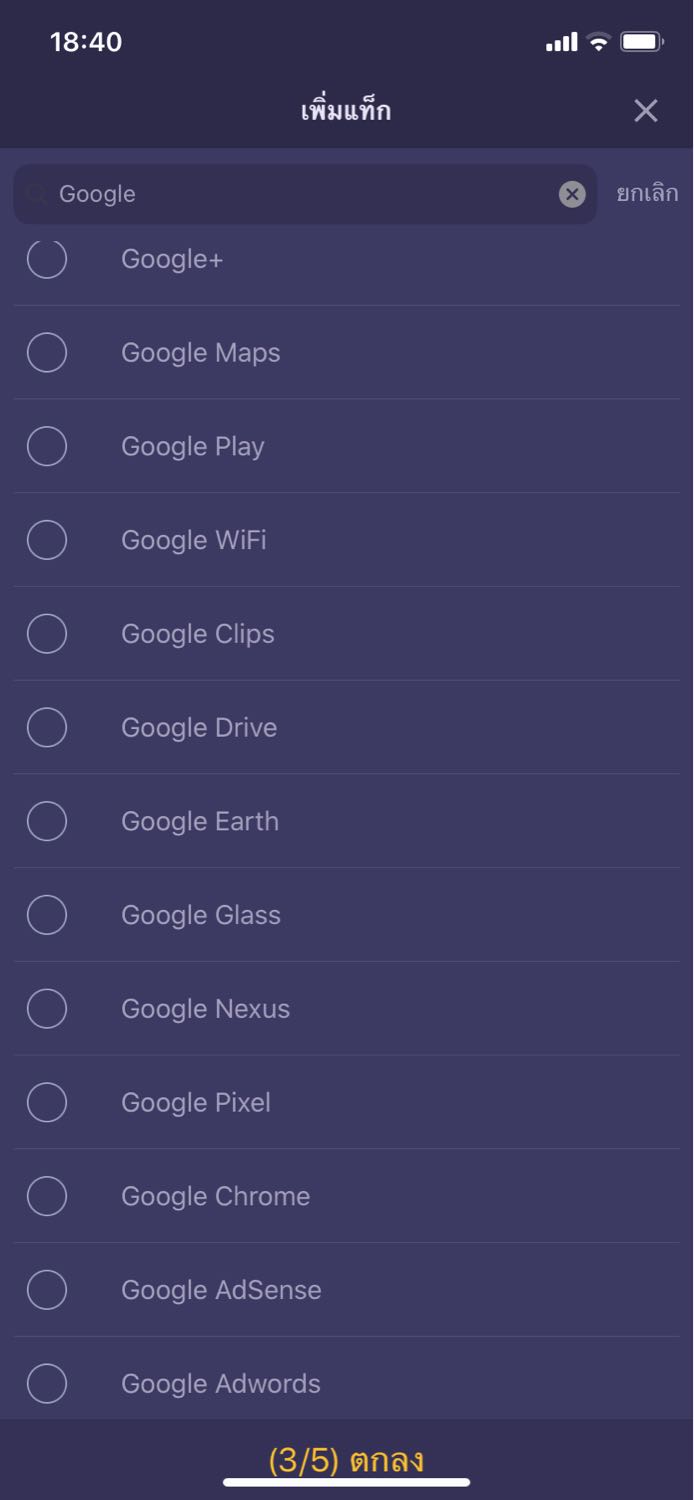This screenshot has width=694, height=1500.
Task: Select the Google+ tag radio button
Action: pos(47,260)
